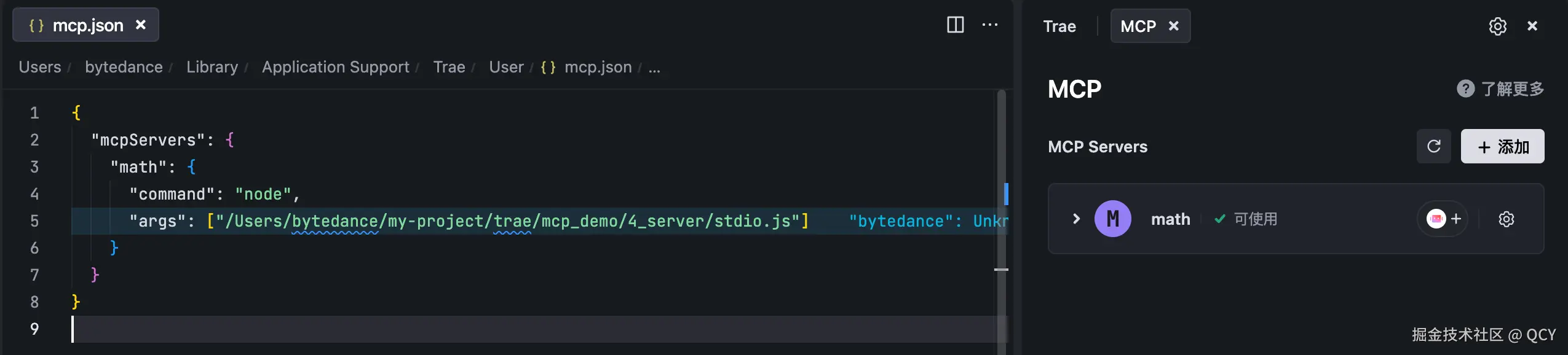
Task: Open the 了解更多 learn more link
Action: 1512,89
